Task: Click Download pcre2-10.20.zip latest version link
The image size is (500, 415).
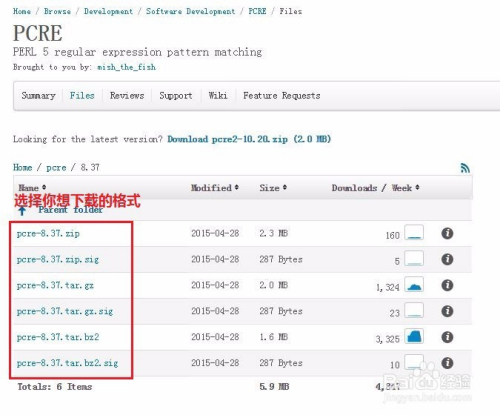Action: coord(249,139)
